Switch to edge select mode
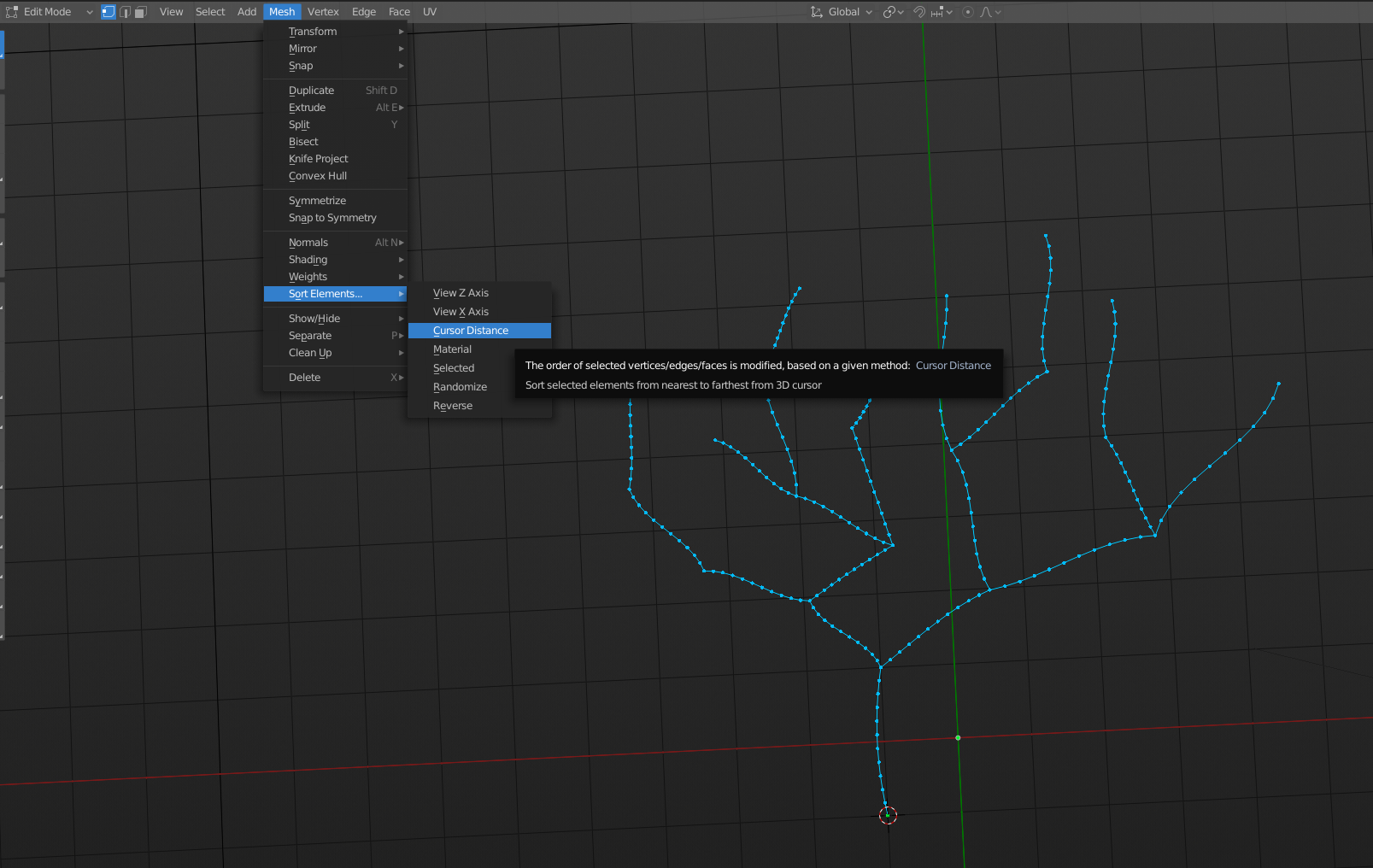The width and height of the screenshot is (1373, 868). 125,12
